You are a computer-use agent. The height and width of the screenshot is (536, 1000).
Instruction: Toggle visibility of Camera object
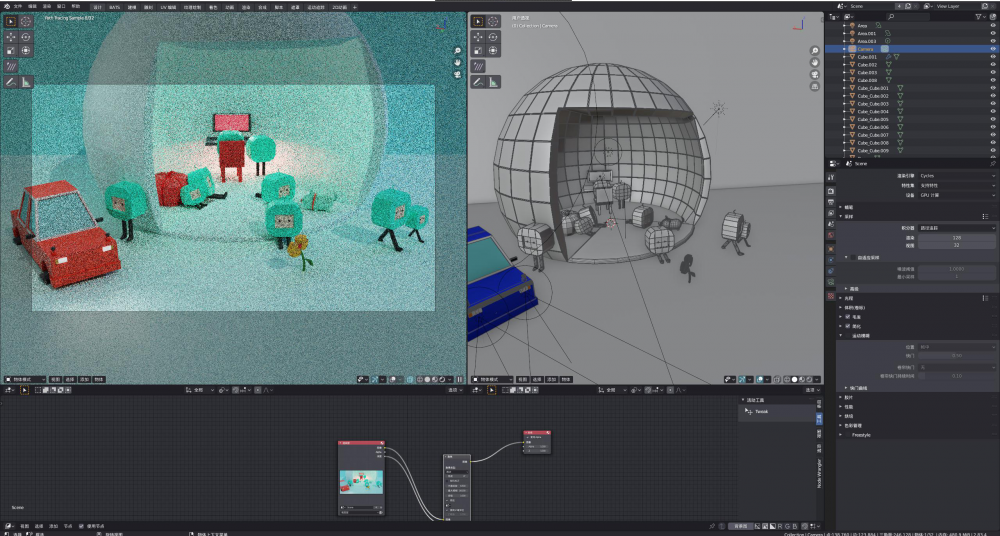pos(993,48)
